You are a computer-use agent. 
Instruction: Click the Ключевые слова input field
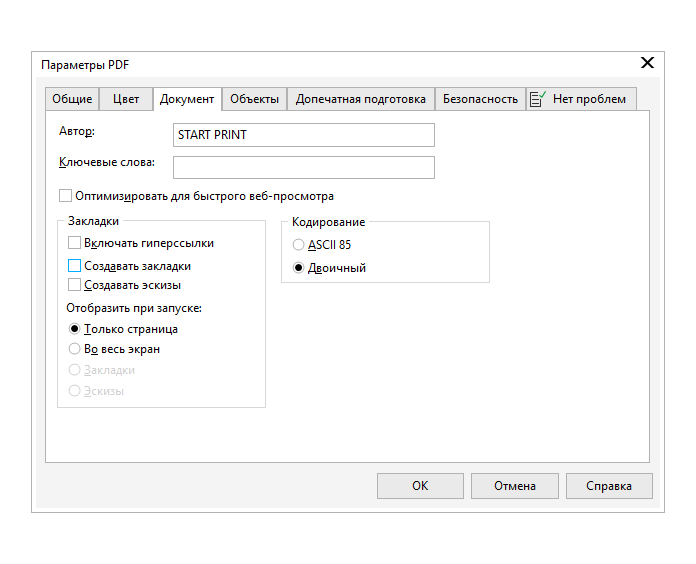[x=304, y=167]
